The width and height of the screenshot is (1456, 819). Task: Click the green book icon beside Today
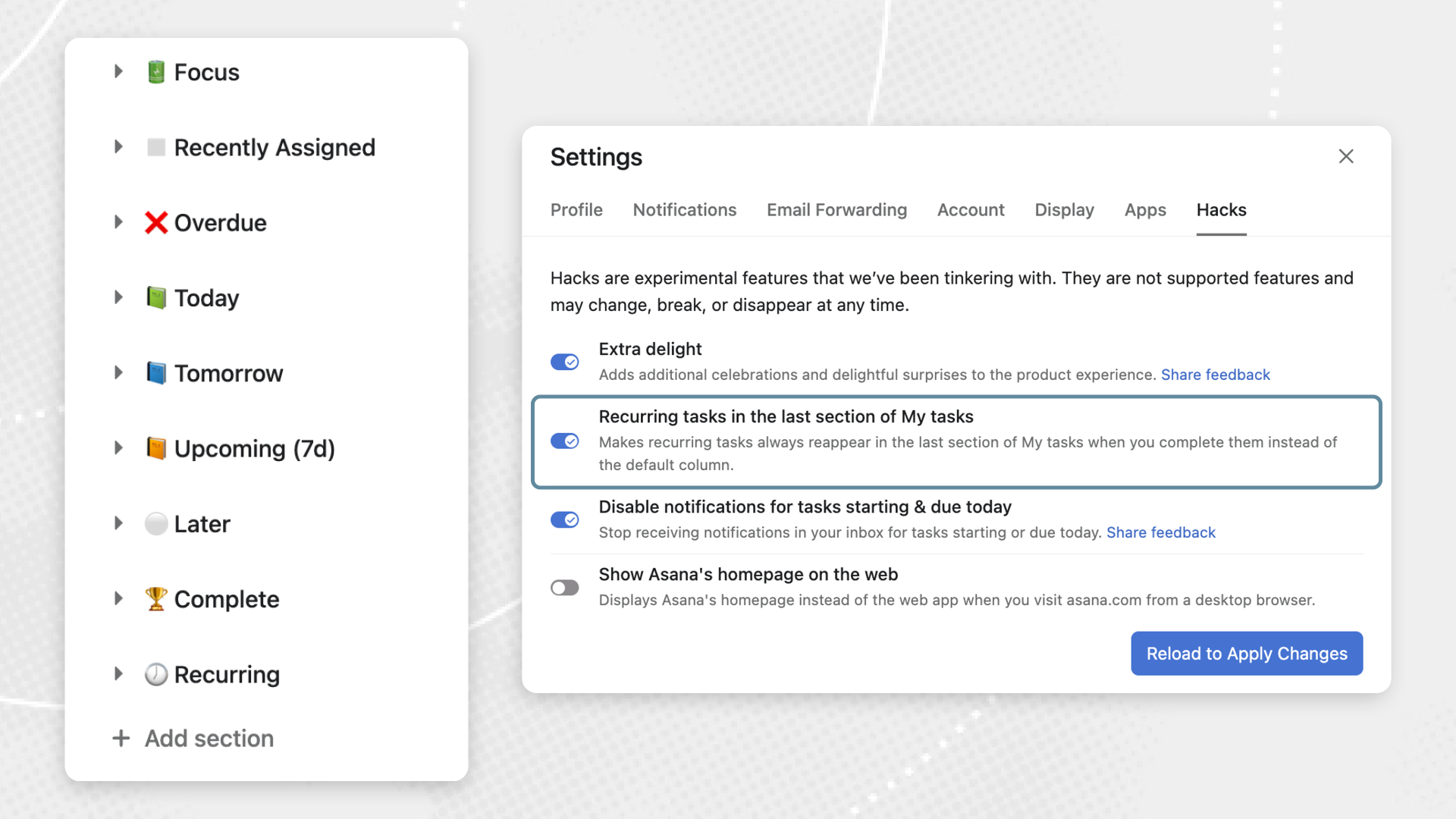point(157,297)
